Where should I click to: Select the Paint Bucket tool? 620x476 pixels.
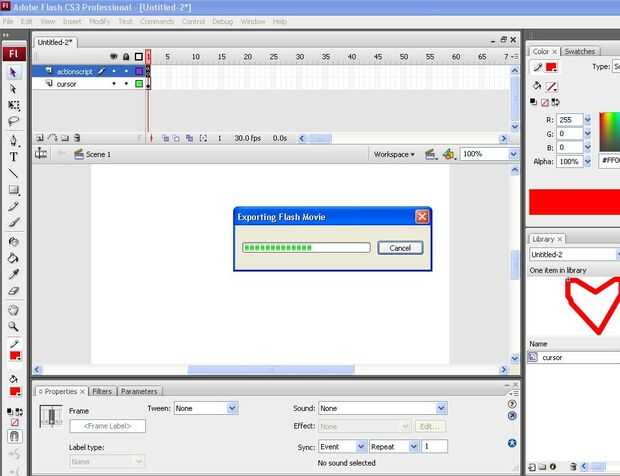(x=13, y=258)
